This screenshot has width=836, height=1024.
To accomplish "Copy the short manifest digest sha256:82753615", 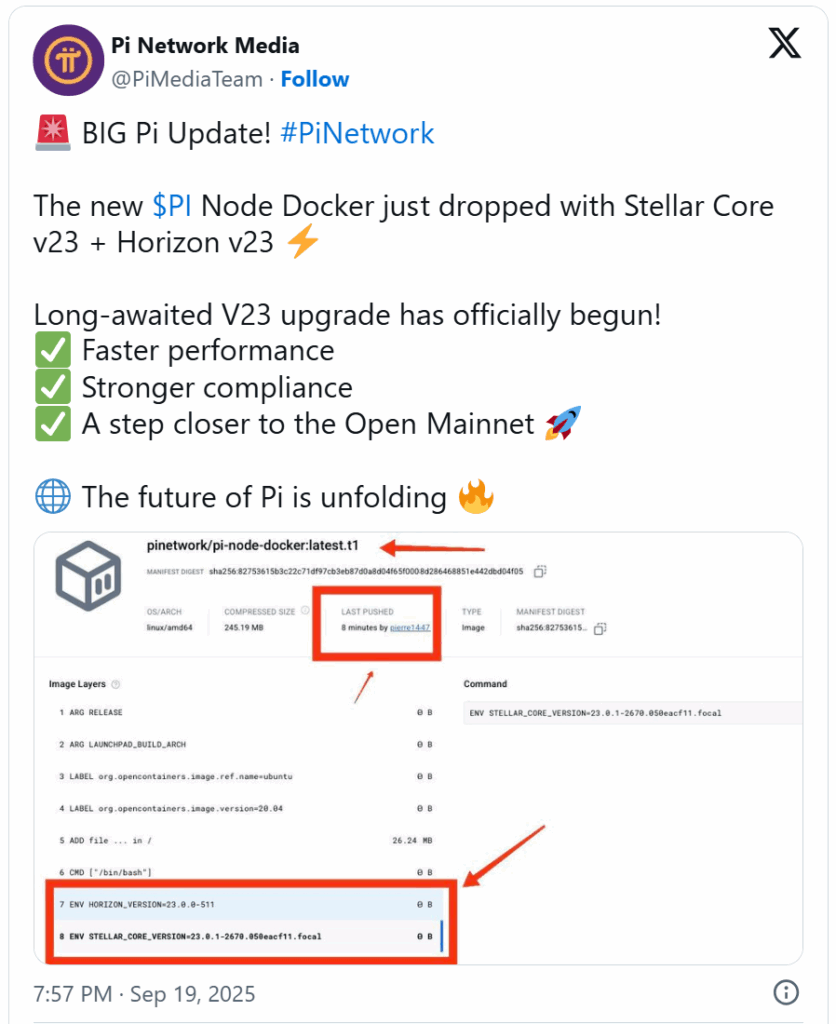I will [600, 628].
